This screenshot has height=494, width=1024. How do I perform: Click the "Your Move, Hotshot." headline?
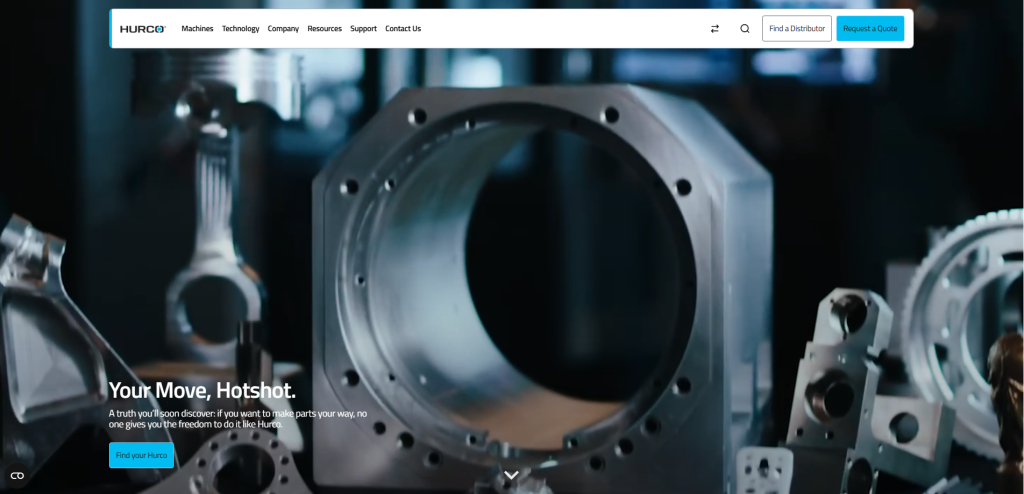coord(202,391)
